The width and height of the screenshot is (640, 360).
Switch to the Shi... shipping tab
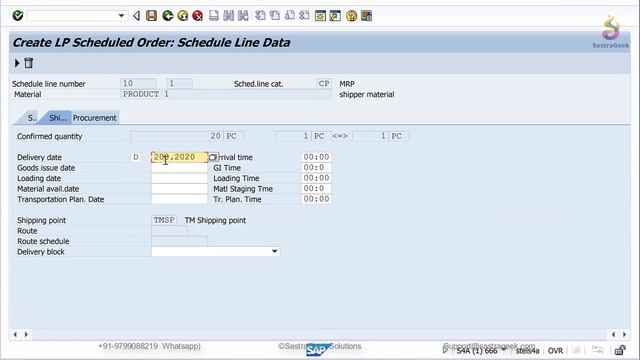coord(58,118)
